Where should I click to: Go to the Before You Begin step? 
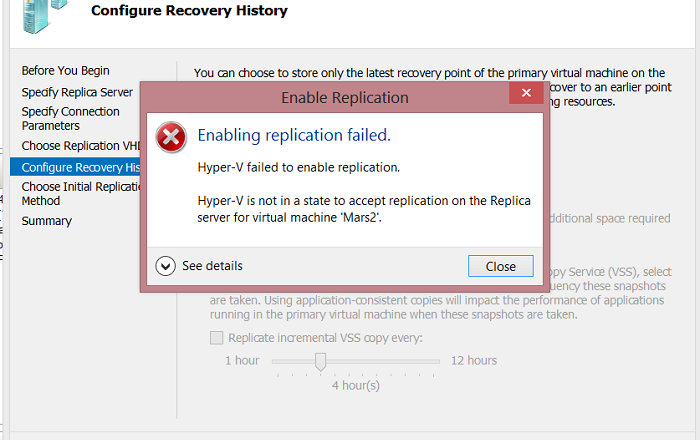click(66, 71)
